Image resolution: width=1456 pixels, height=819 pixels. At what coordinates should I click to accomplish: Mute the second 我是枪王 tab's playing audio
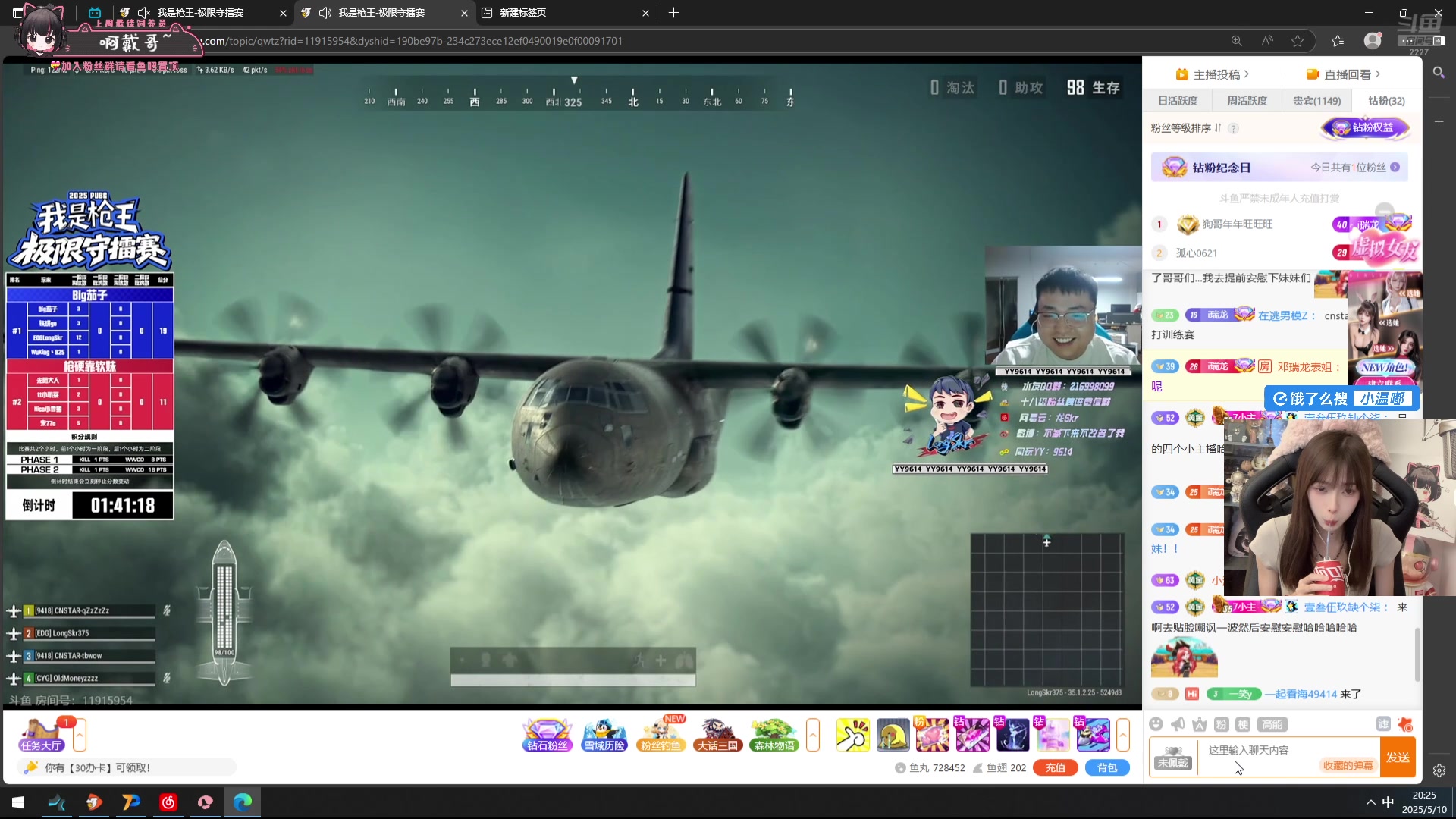(x=325, y=13)
